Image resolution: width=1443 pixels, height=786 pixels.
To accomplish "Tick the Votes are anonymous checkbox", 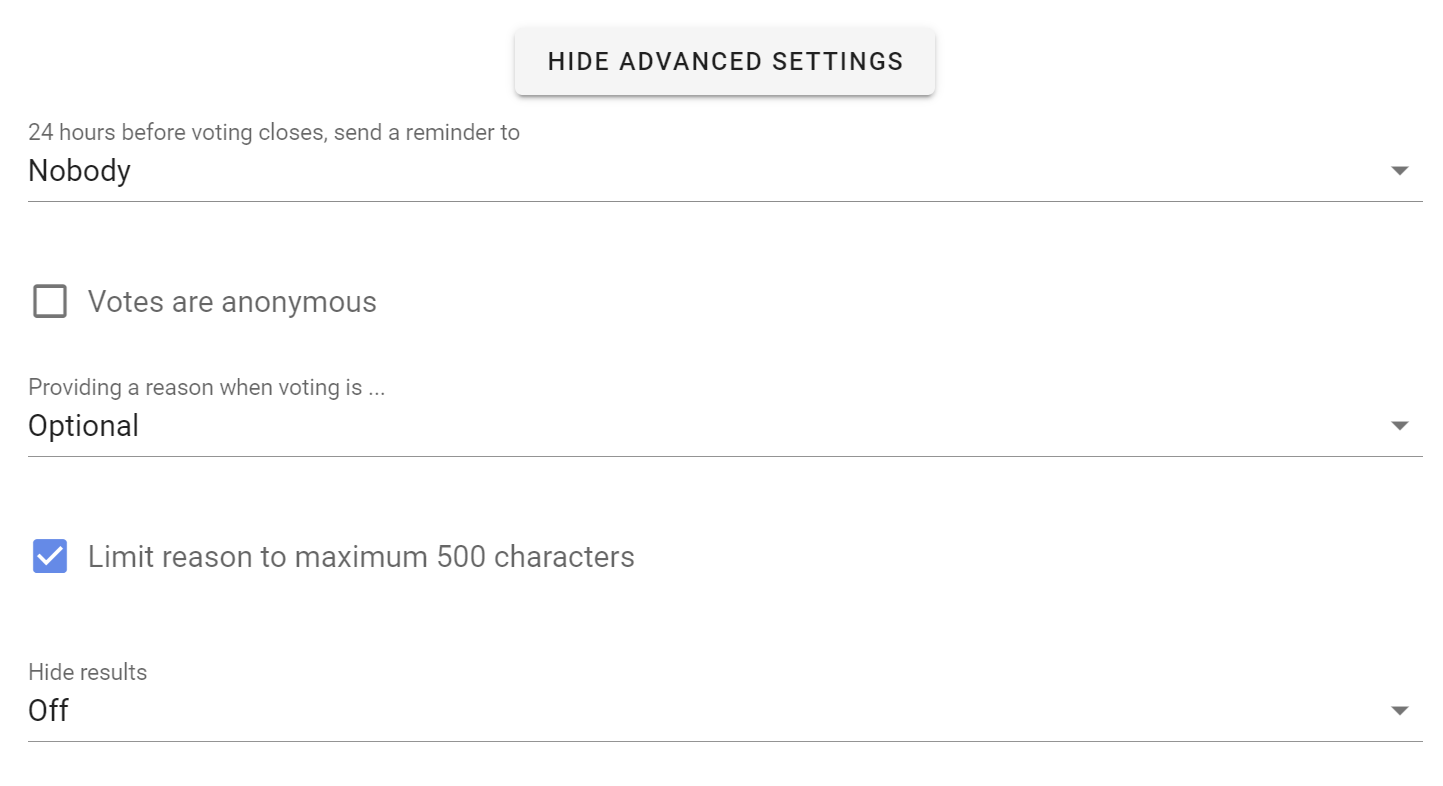I will 50,301.
